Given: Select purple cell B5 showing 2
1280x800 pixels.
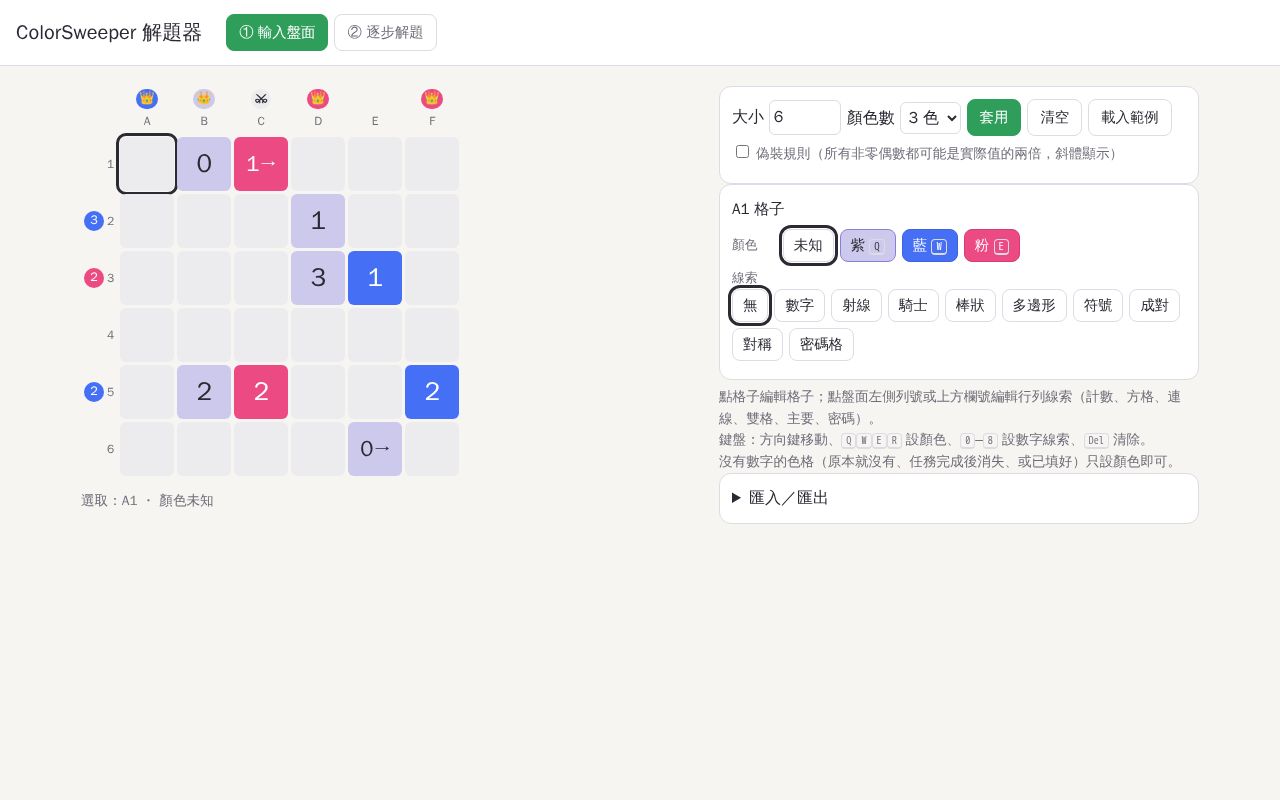Looking at the screenshot, I should pos(204,392).
